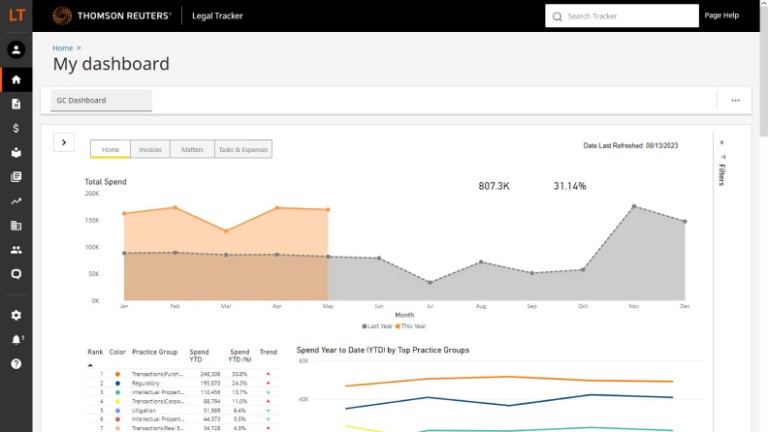The width and height of the screenshot is (768, 432).
Task: Switch to the Invoices tab
Action: tap(150, 149)
